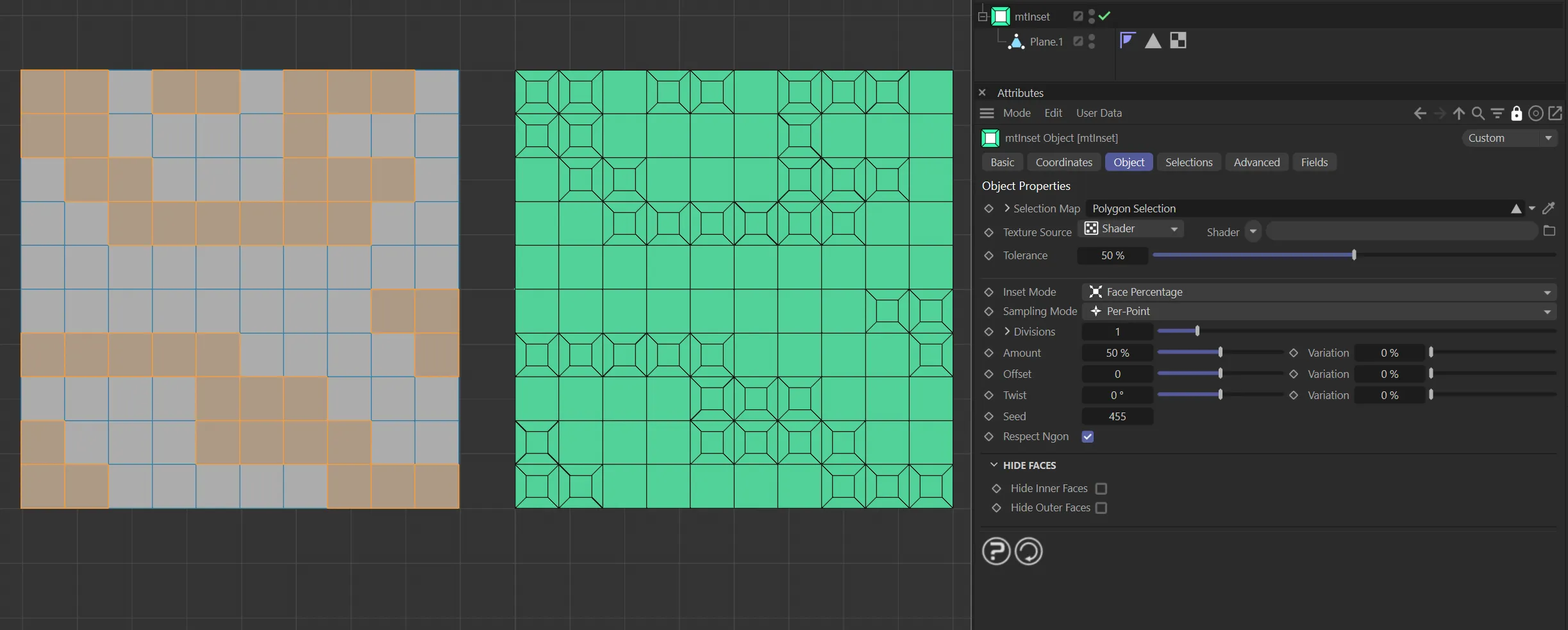Open the User Data menu
This screenshot has width=1568, height=630.
[x=1099, y=113]
